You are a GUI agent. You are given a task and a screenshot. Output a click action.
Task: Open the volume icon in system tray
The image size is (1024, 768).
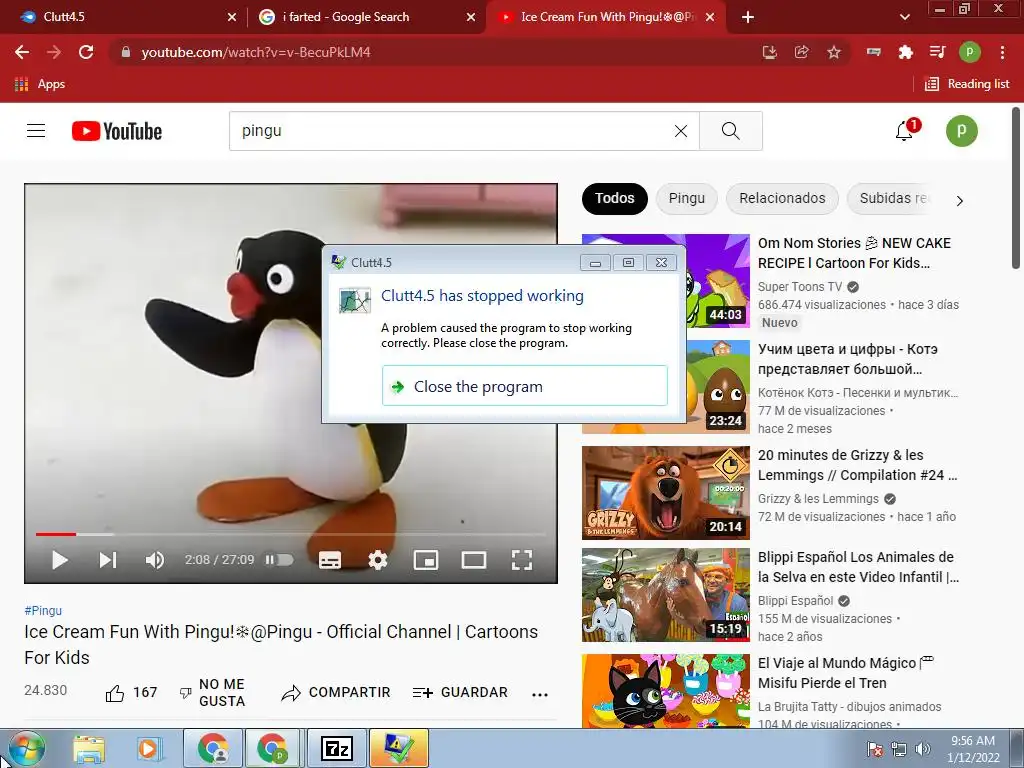pos(922,749)
